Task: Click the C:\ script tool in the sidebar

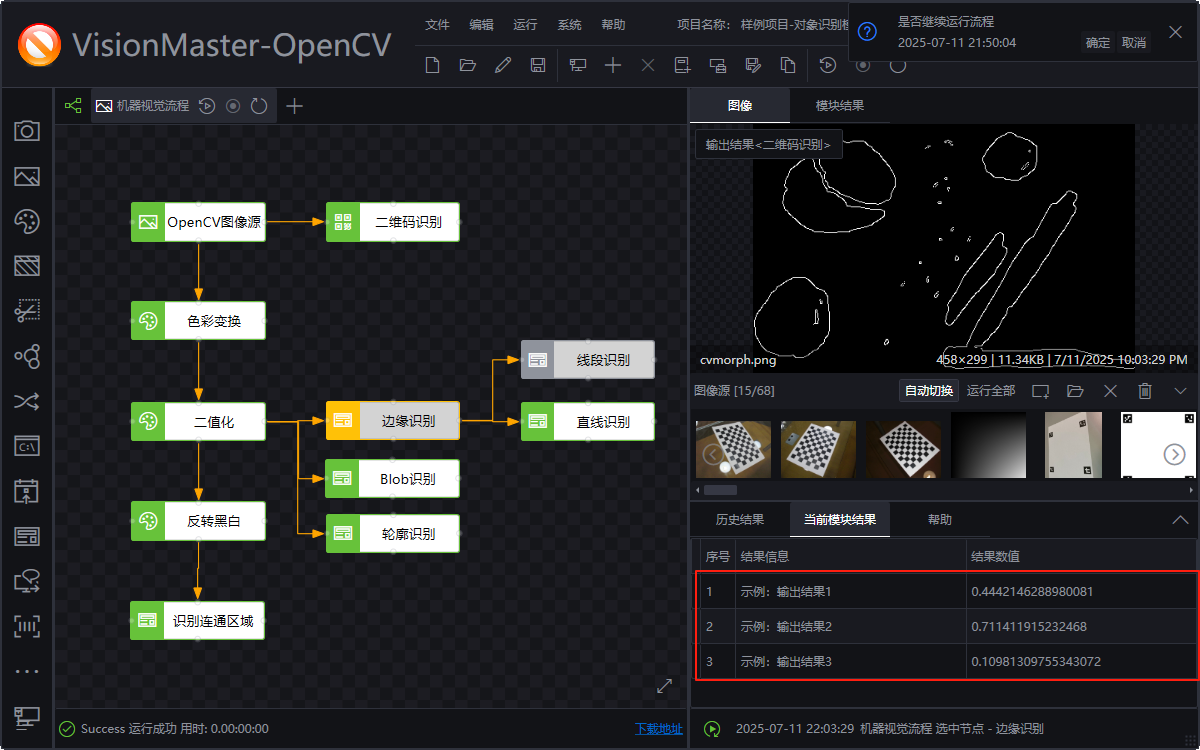Action: tap(27, 446)
